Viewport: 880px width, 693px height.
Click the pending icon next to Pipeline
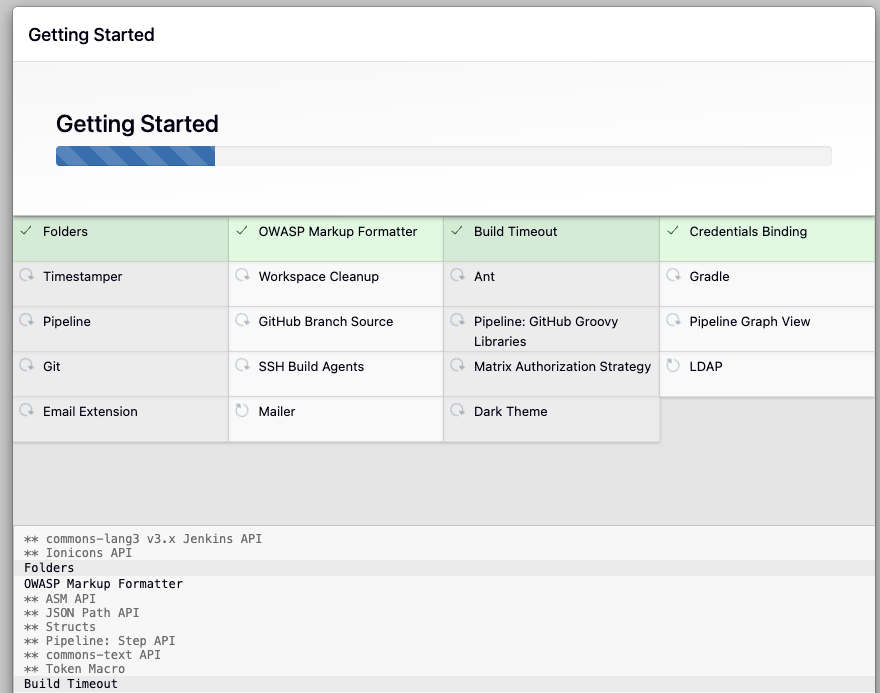pos(26,320)
